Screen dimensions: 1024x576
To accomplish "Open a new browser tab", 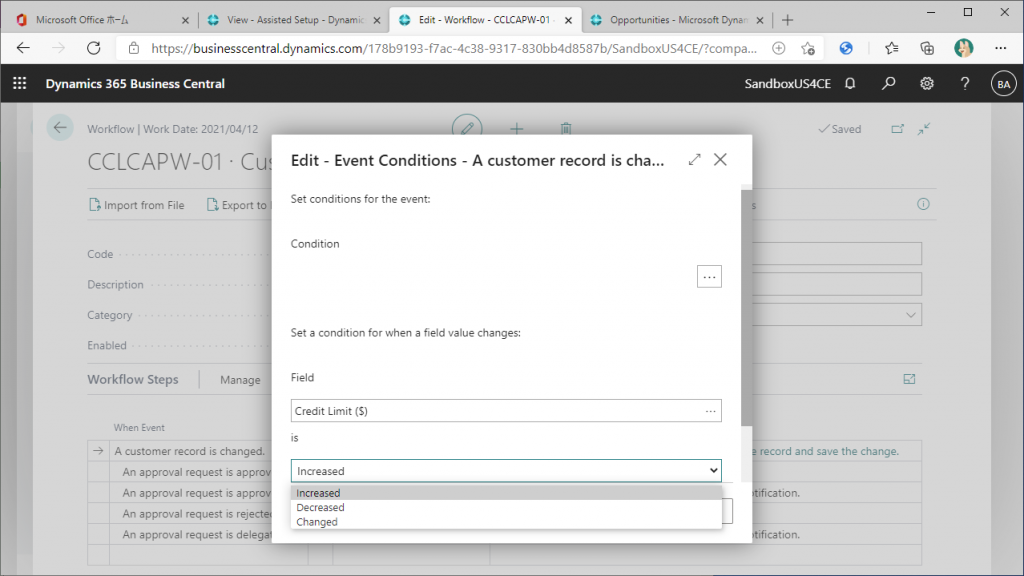I will pos(788,20).
